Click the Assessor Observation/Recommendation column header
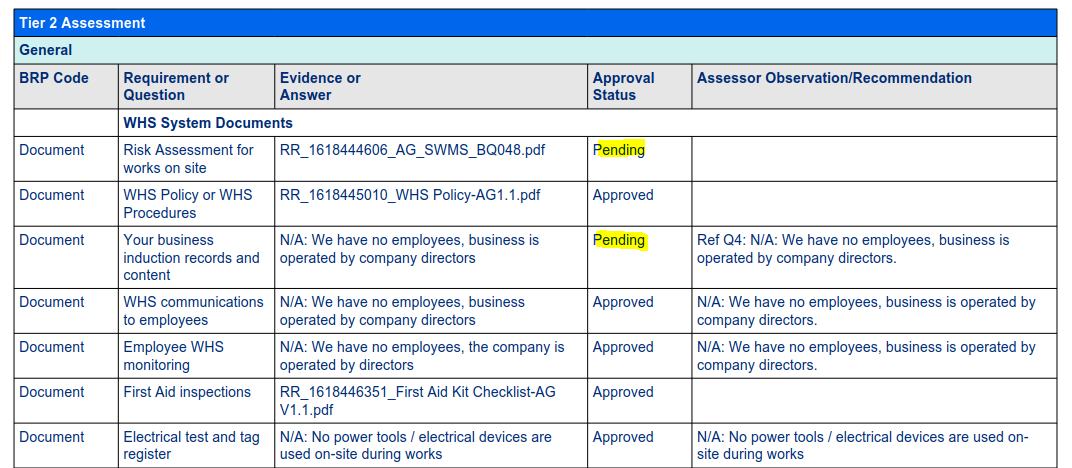This screenshot has height=468, width=1072. [834, 78]
